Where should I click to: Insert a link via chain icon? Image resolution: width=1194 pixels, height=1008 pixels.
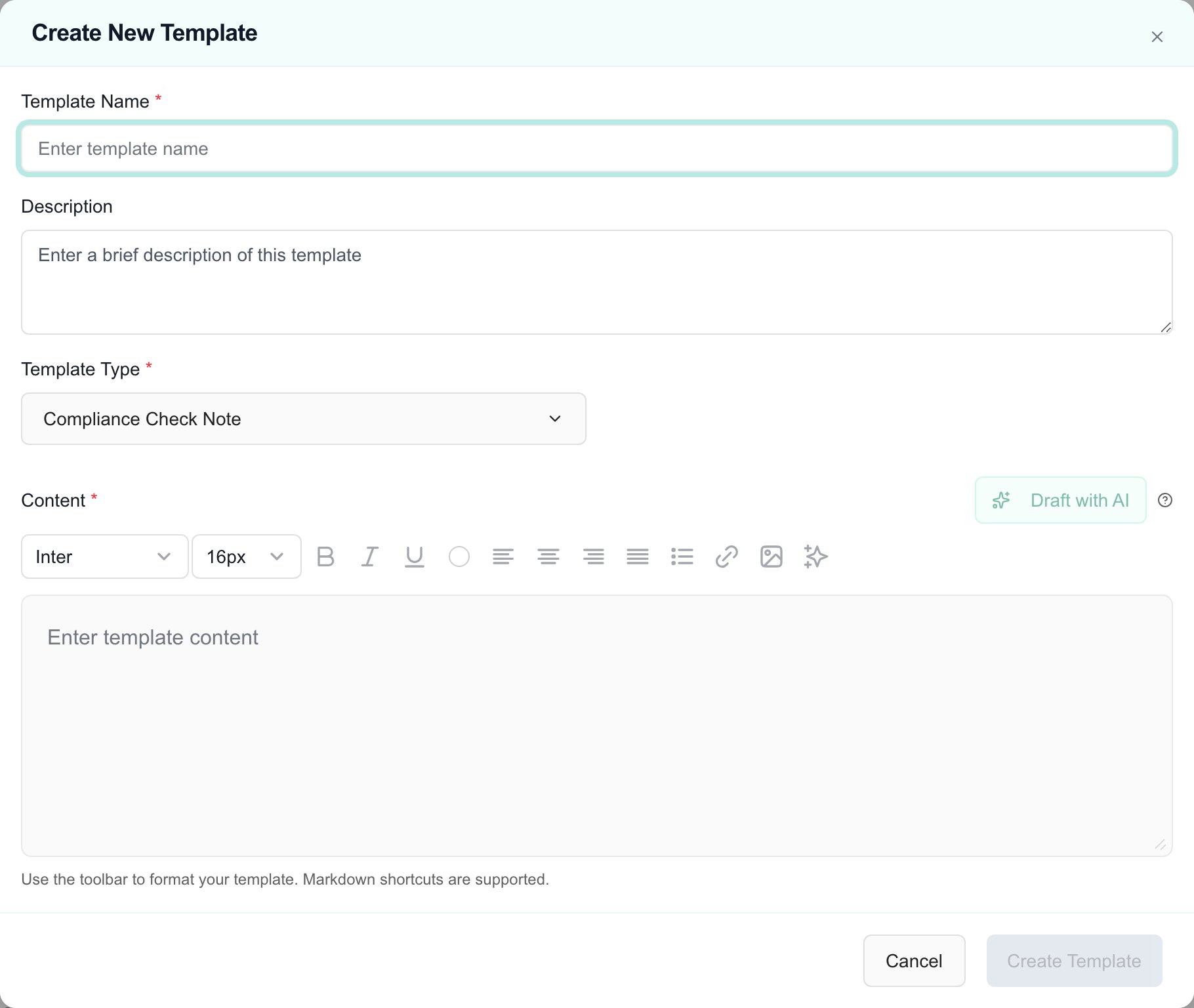click(727, 556)
